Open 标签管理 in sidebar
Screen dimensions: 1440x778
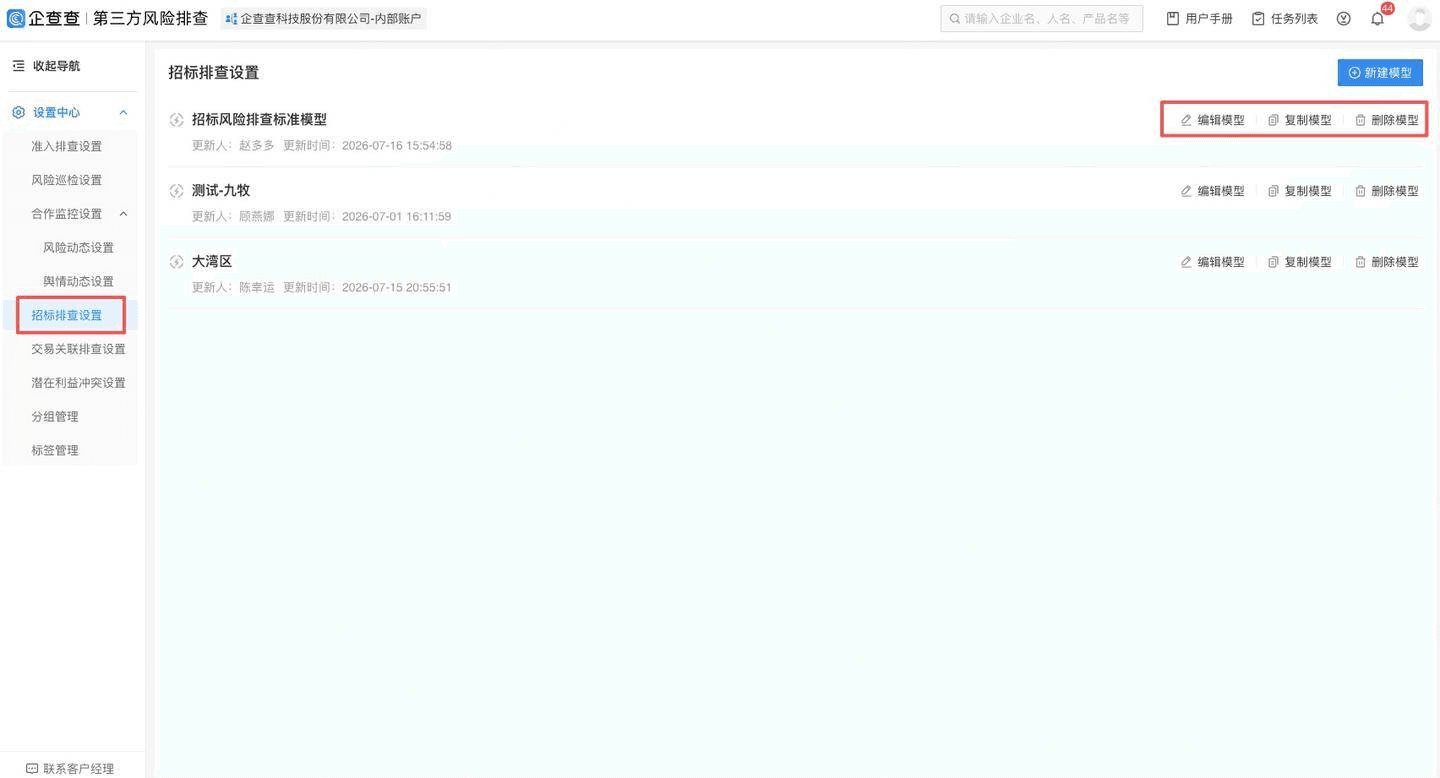point(55,451)
